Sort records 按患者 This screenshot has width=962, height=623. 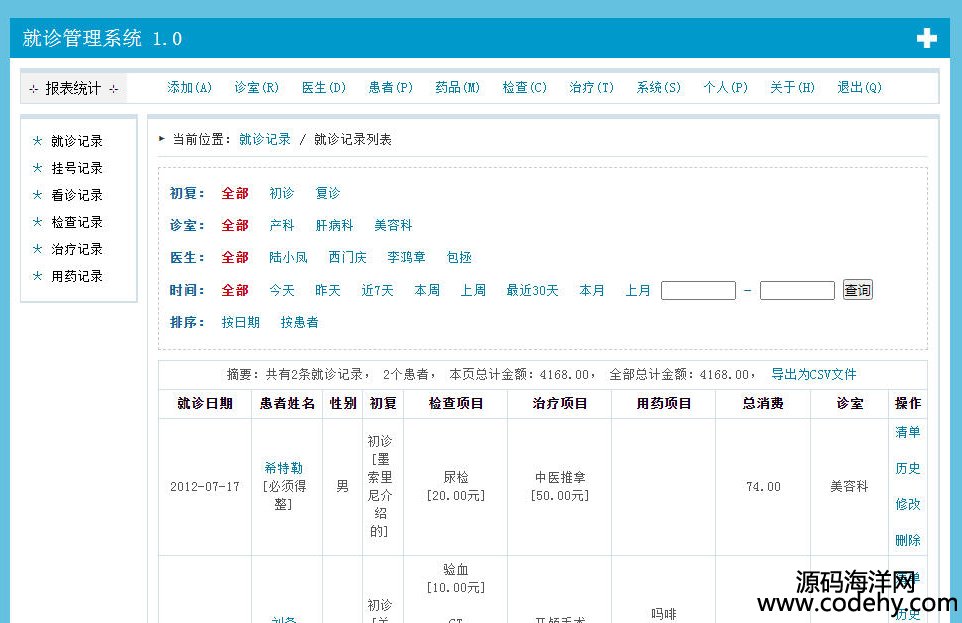click(x=299, y=322)
